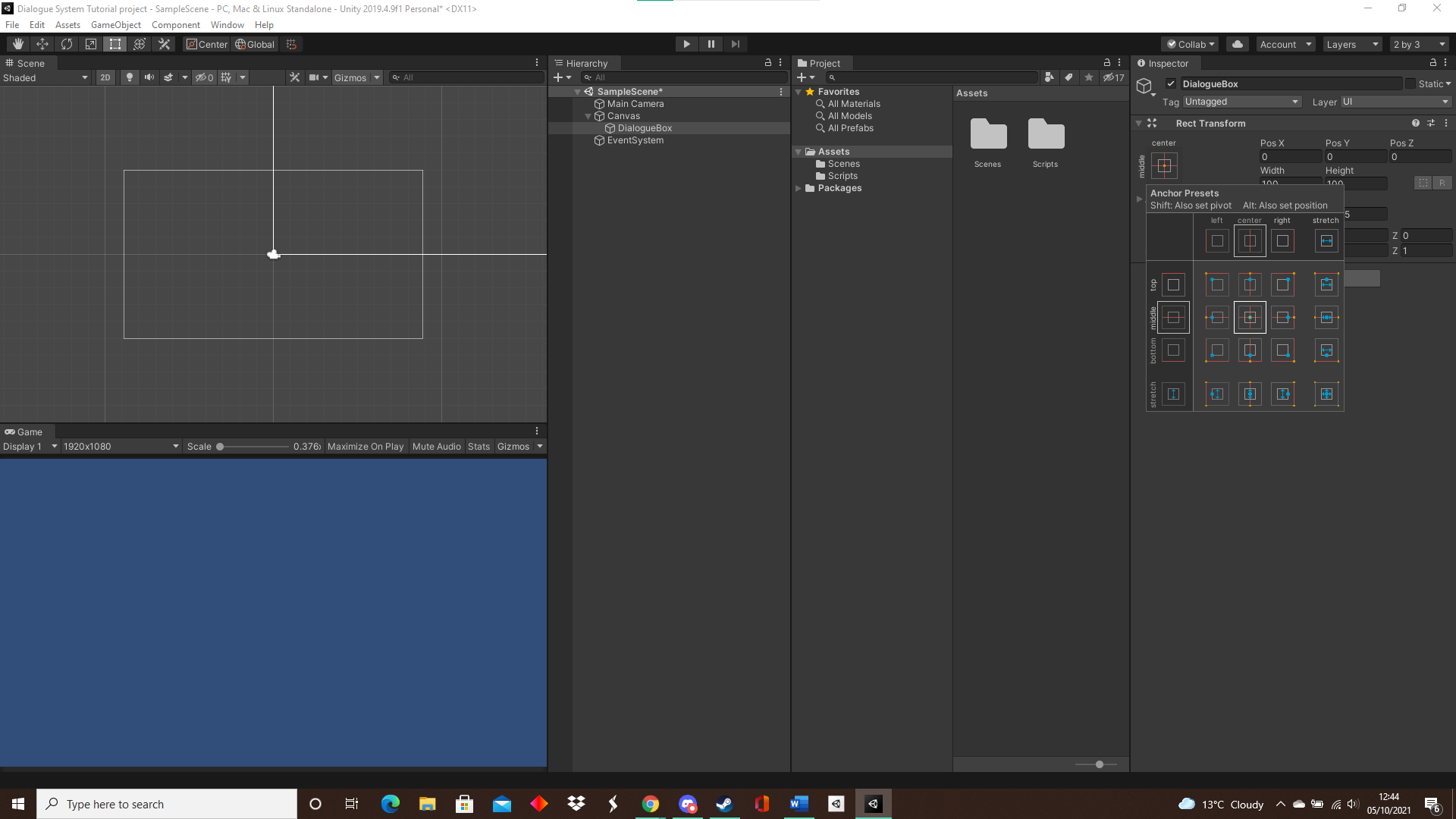This screenshot has width=1456, height=819.
Task: Open Rect Transform component help
Action: coord(1415,122)
